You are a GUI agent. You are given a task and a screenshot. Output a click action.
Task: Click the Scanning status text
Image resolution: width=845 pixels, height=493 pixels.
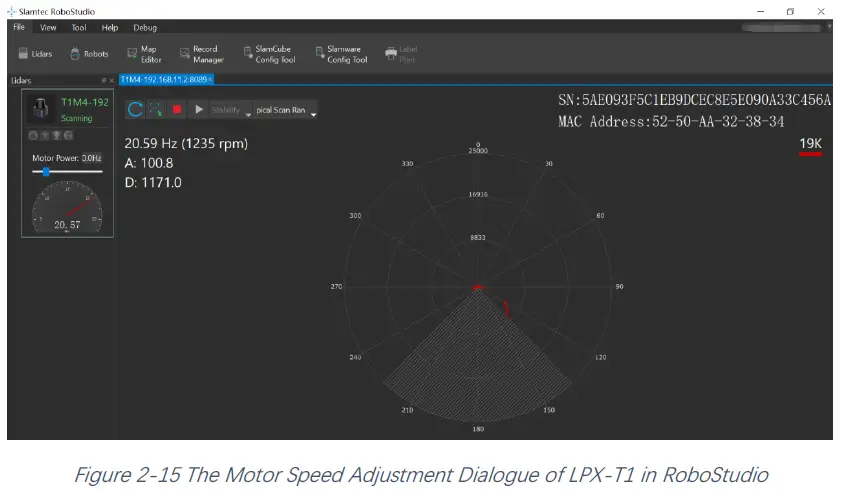click(77, 118)
